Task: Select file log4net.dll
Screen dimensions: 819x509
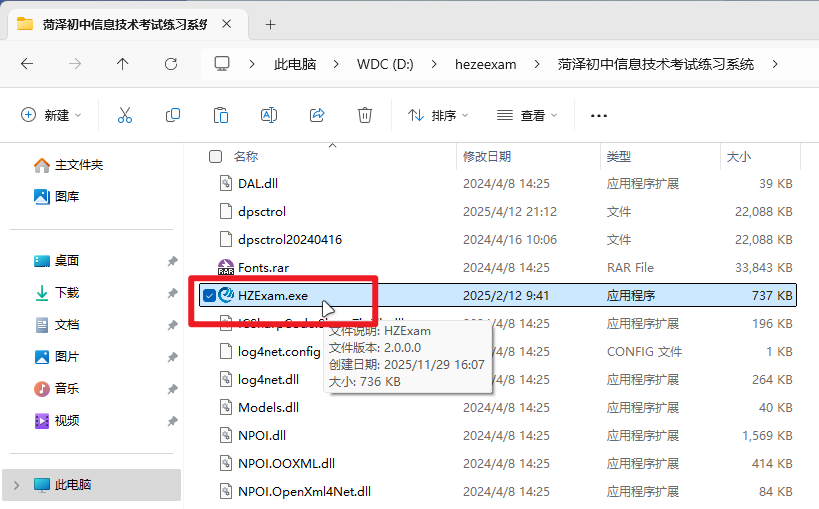Action: pyautogui.click(x=268, y=379)
